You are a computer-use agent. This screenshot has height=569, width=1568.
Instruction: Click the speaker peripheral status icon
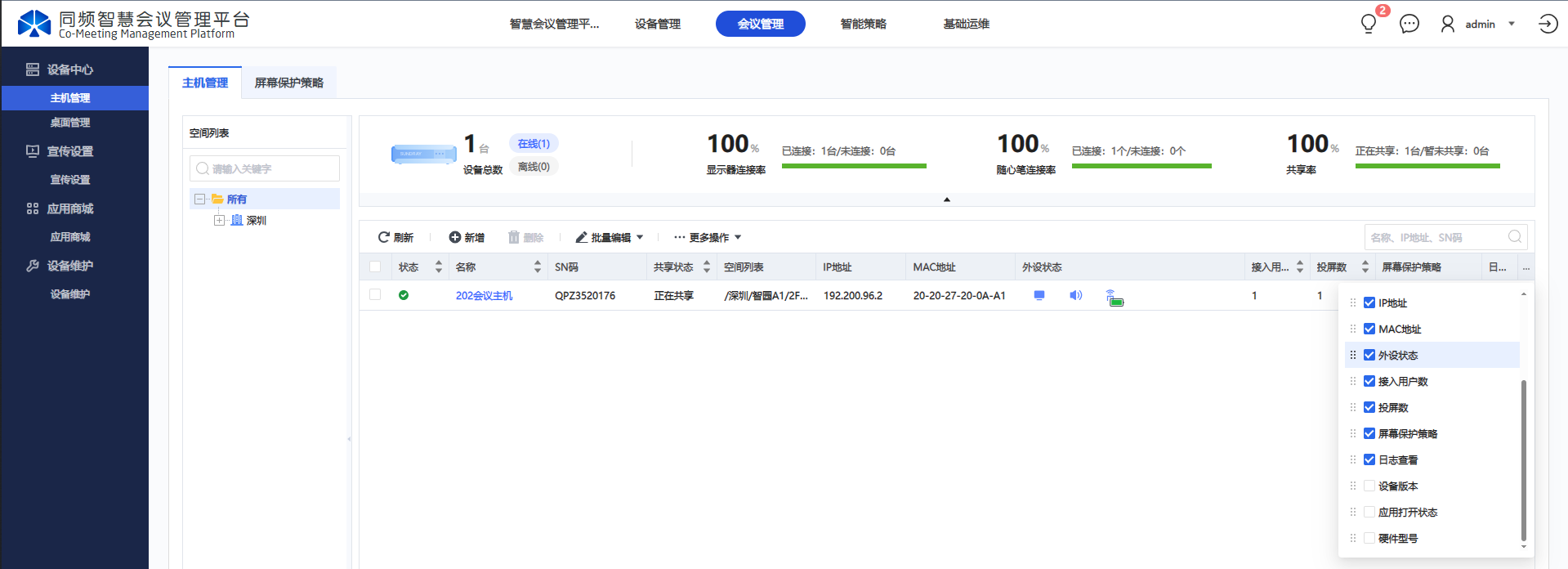click(x=1075, y=295)
